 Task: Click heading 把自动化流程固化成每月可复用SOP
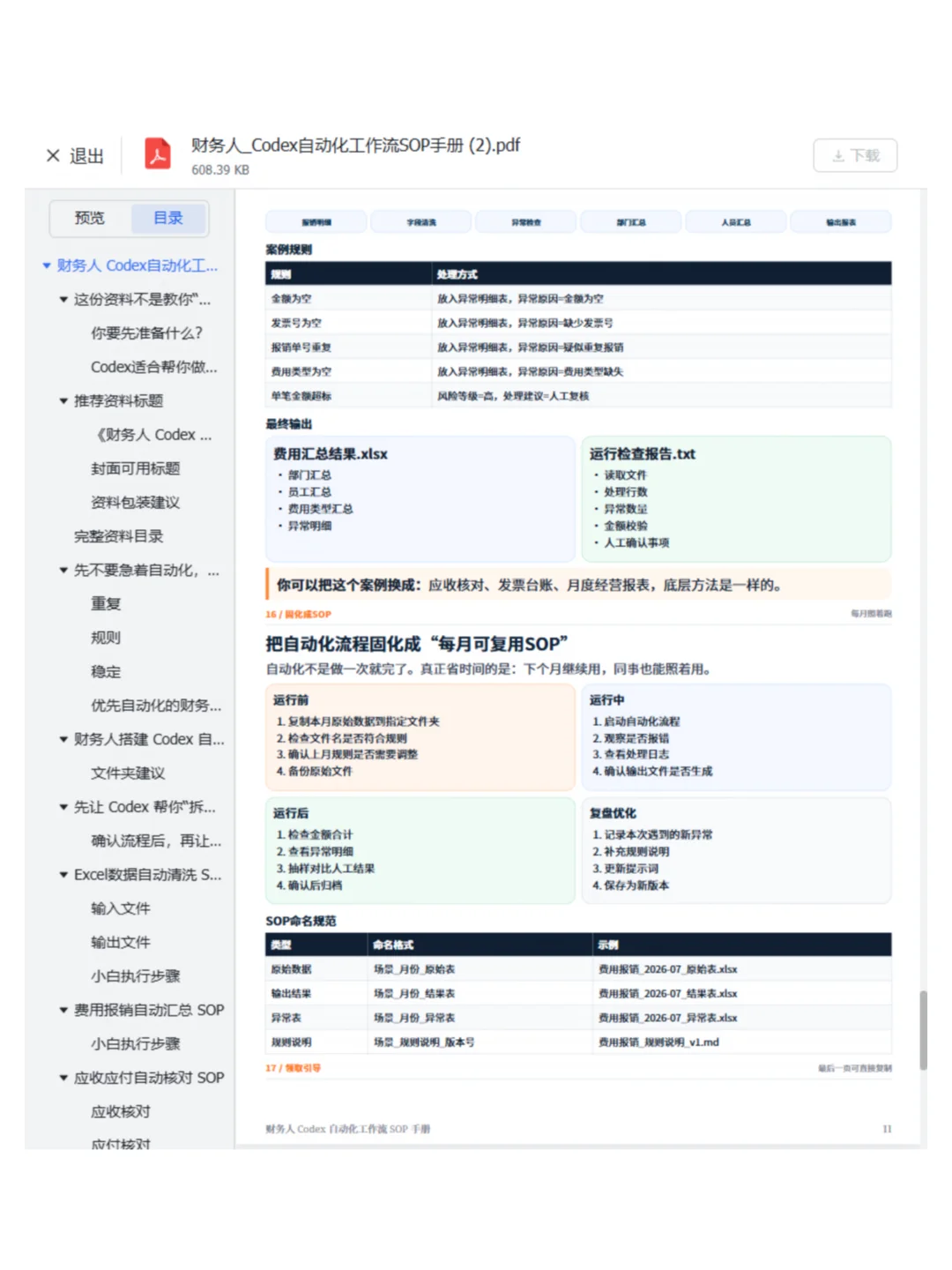point(417,645)
